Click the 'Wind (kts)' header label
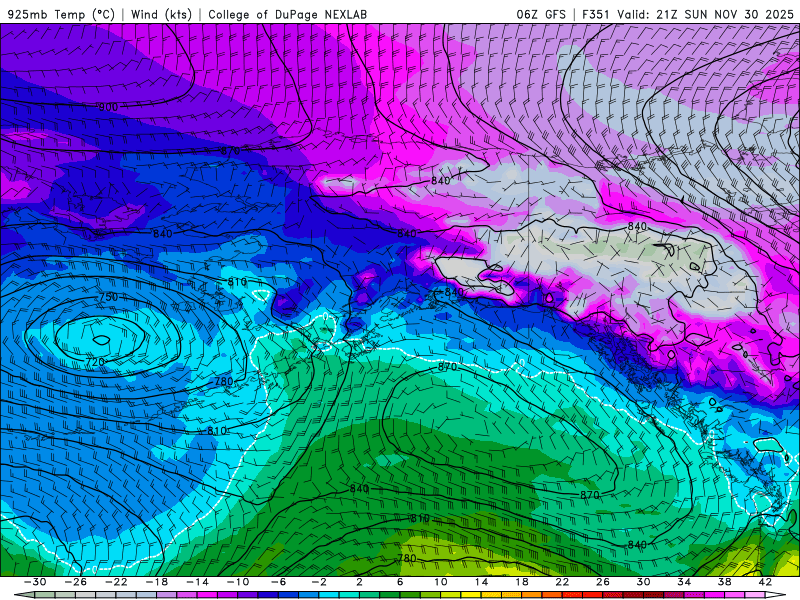The width and height of the screenshot is (800, 600). pyautogui.click(x=161, y=14)
